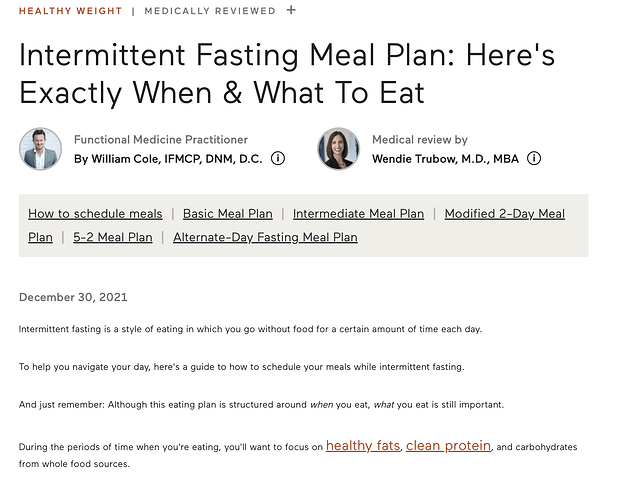Open William Cole's author photo
Viewport: 627px width, 500px height.
click(x=40, y=149)
